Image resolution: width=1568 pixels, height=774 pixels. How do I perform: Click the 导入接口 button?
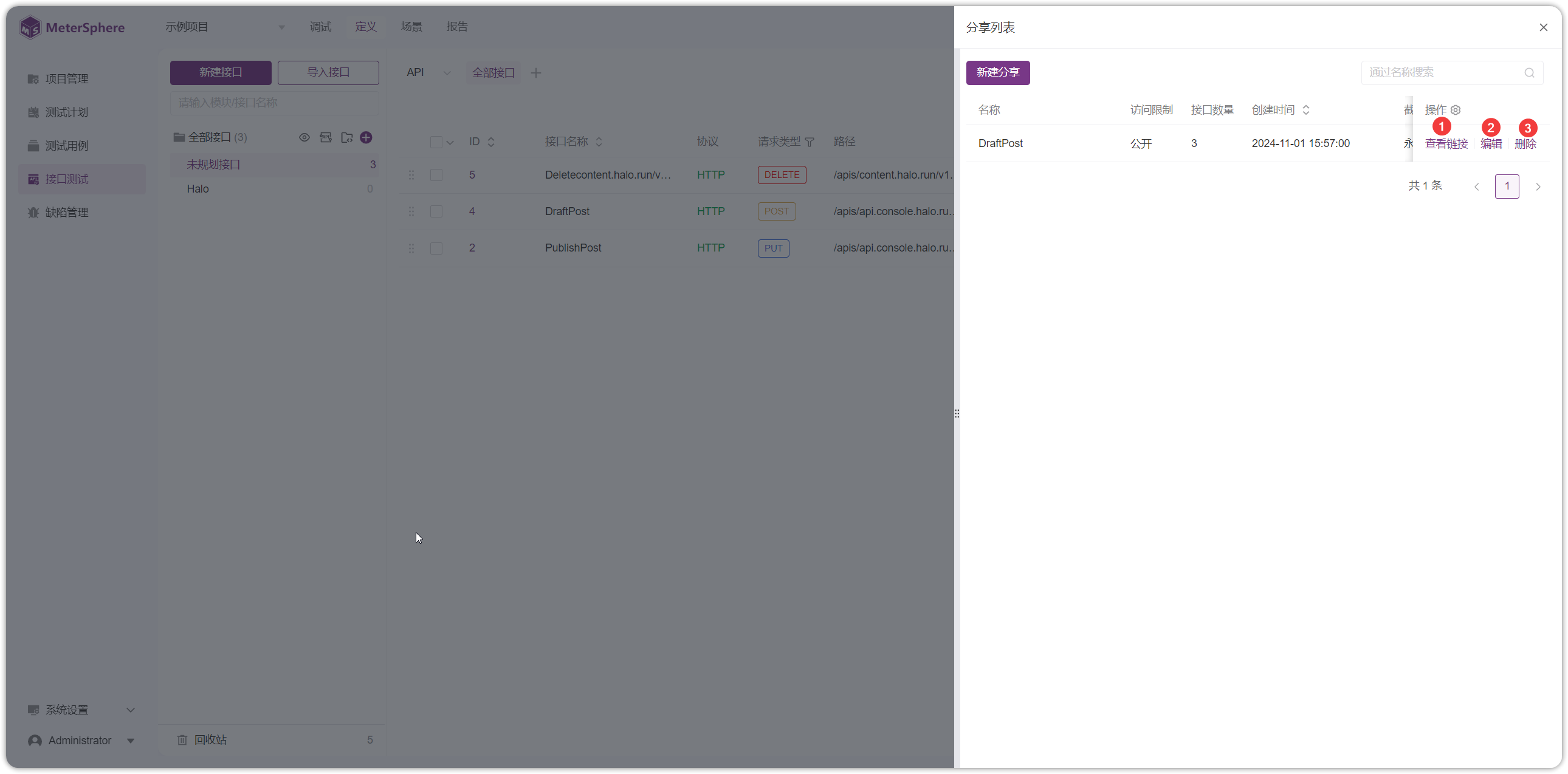[x=328, y=73]
